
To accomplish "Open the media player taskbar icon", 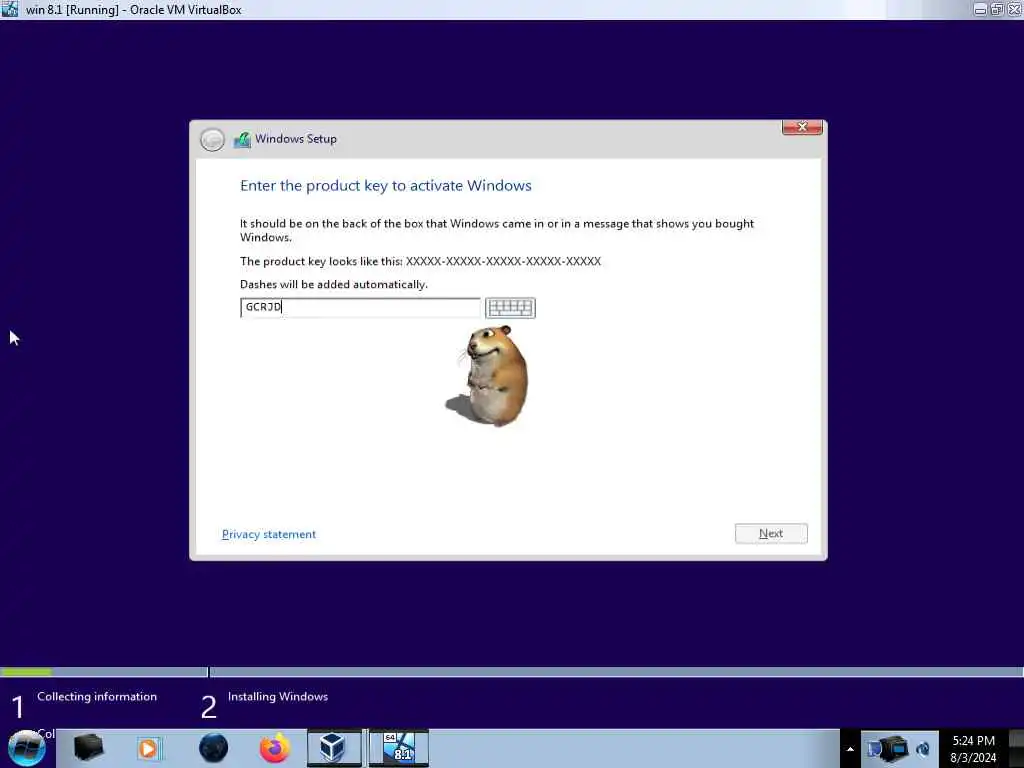I will (149, 748).
